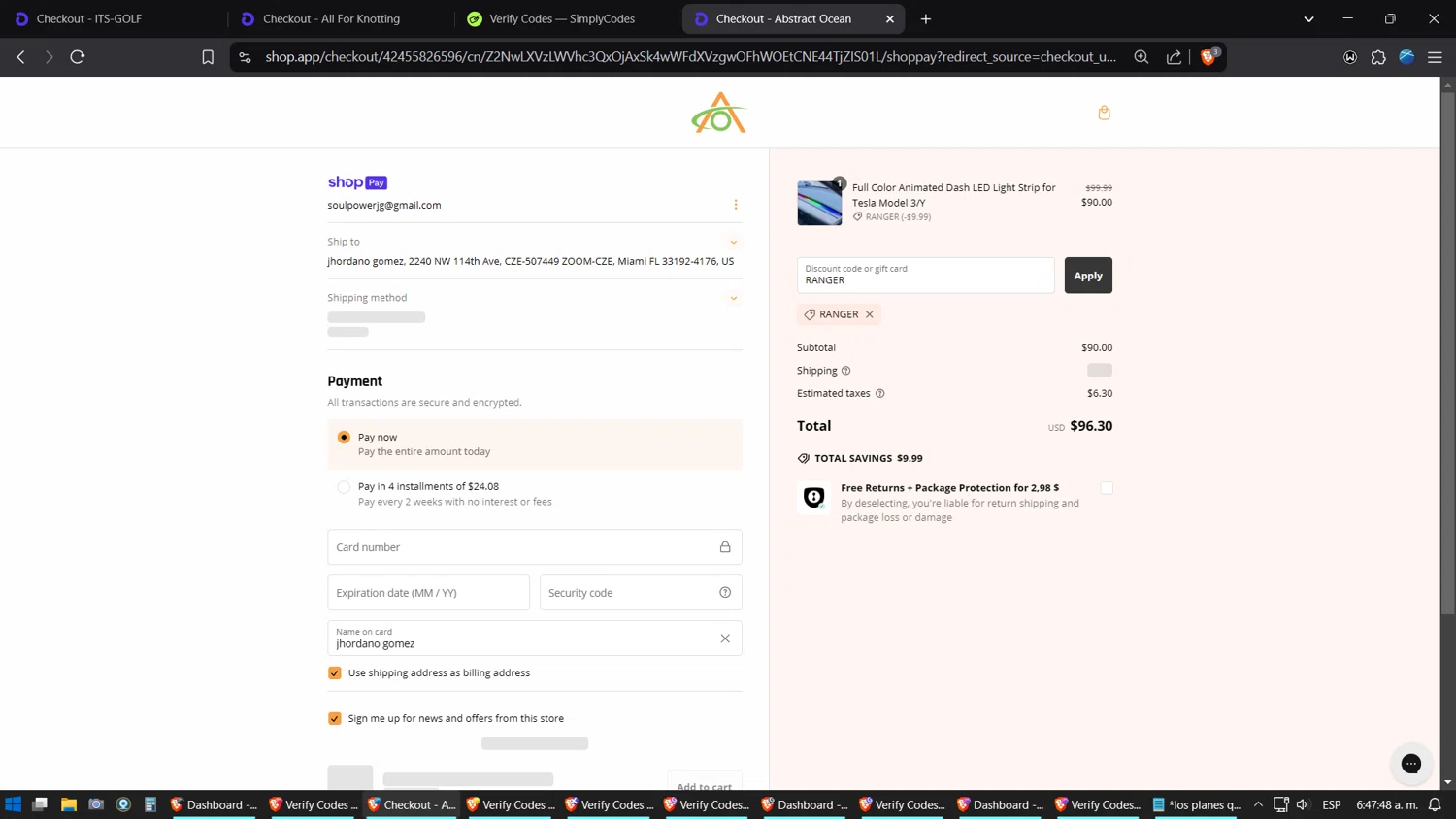Screen dimensions: 1456x819
Task: Open the Windows Start menu
Action: pos(13,804)
